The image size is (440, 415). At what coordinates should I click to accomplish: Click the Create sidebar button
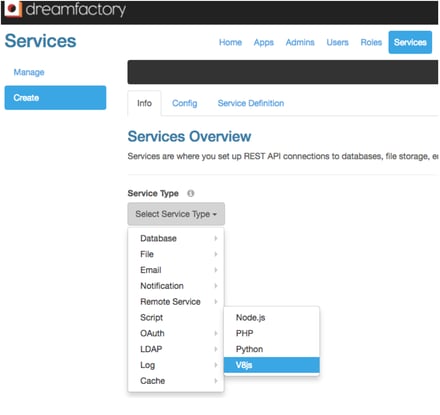click(x=55, y=98)
